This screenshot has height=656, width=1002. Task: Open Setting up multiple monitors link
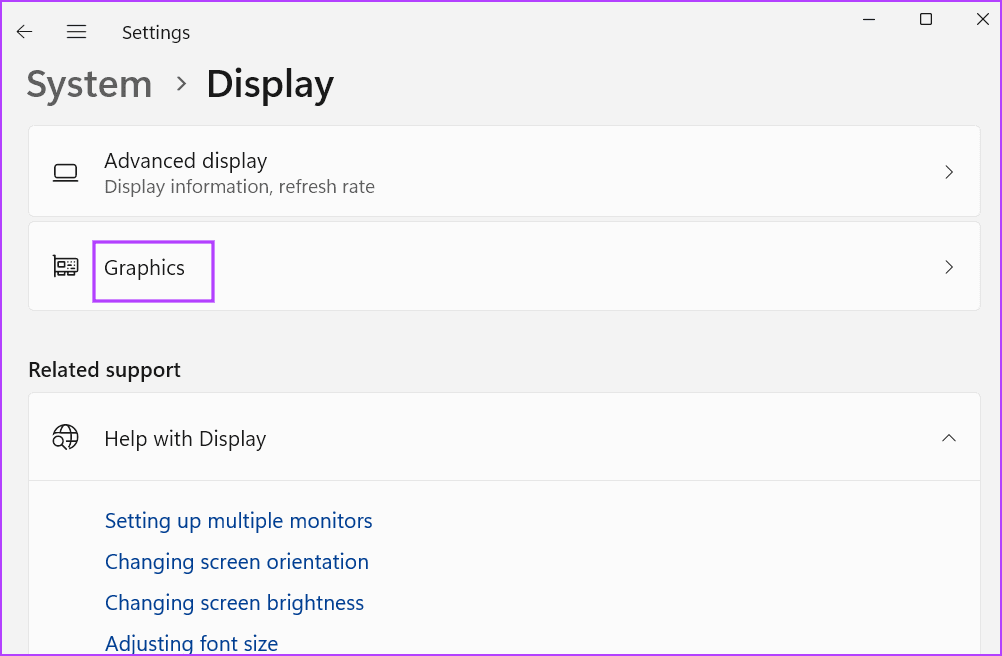pos(238,521)
